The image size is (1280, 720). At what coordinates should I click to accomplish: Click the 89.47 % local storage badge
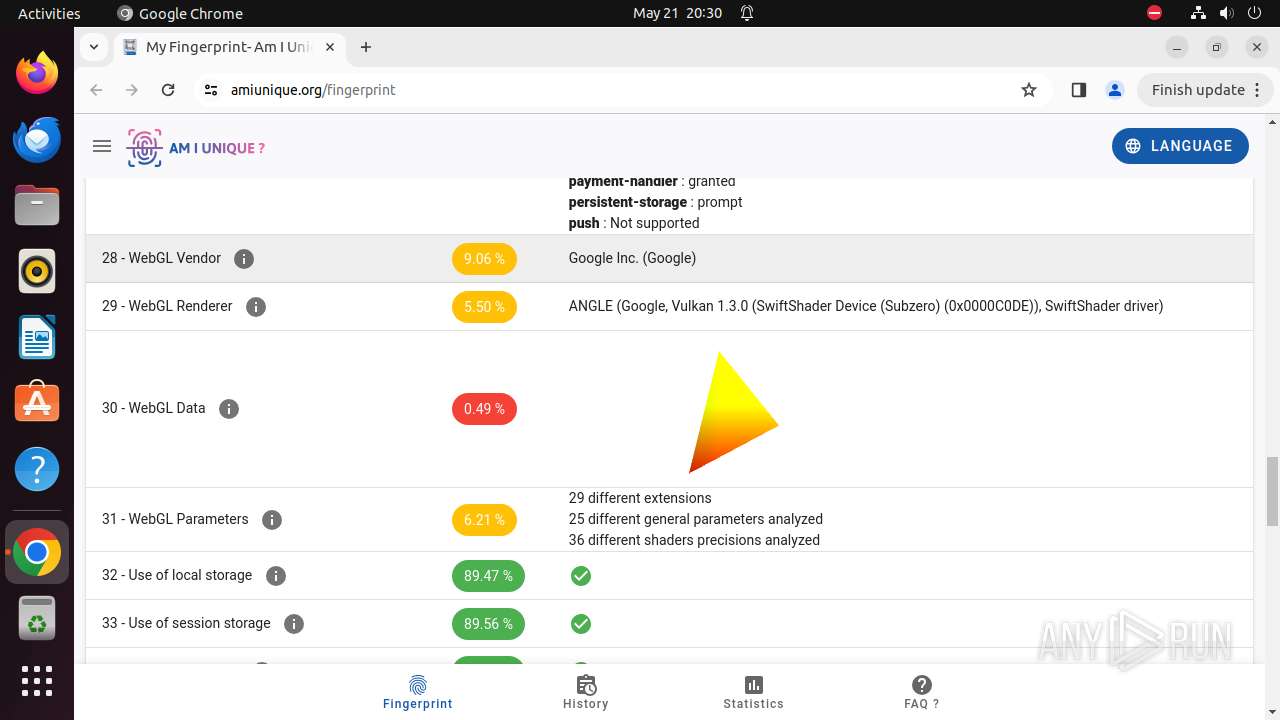click(x=488, y=576)
